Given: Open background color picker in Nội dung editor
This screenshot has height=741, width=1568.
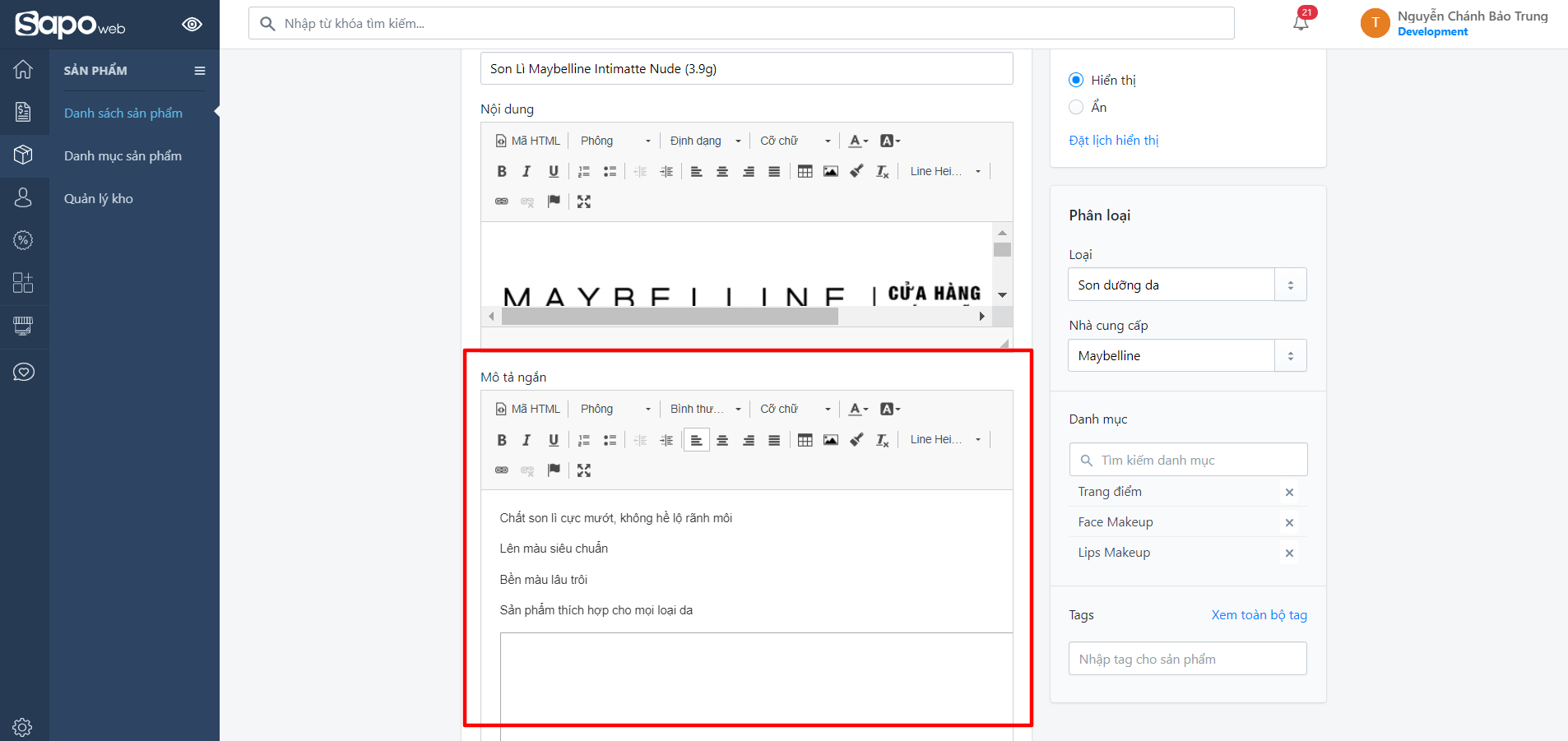Looking at the screenshot, I should pos(890,141).
